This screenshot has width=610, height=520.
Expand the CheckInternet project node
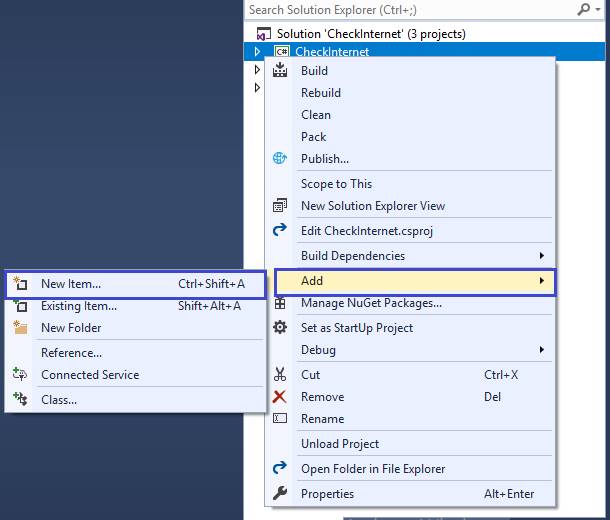click(257, 51)
